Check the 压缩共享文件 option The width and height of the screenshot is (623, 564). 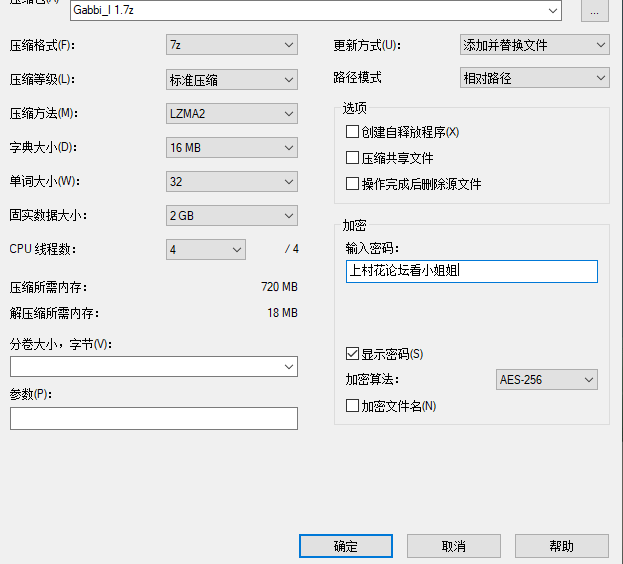tap(352, 158)
